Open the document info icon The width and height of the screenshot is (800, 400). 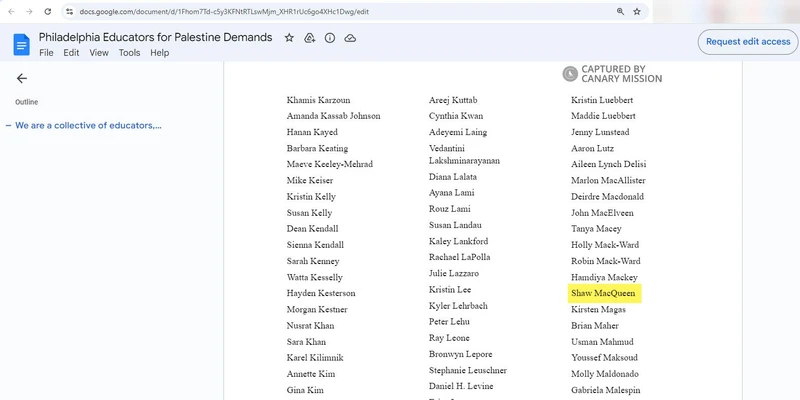(330, 38)
